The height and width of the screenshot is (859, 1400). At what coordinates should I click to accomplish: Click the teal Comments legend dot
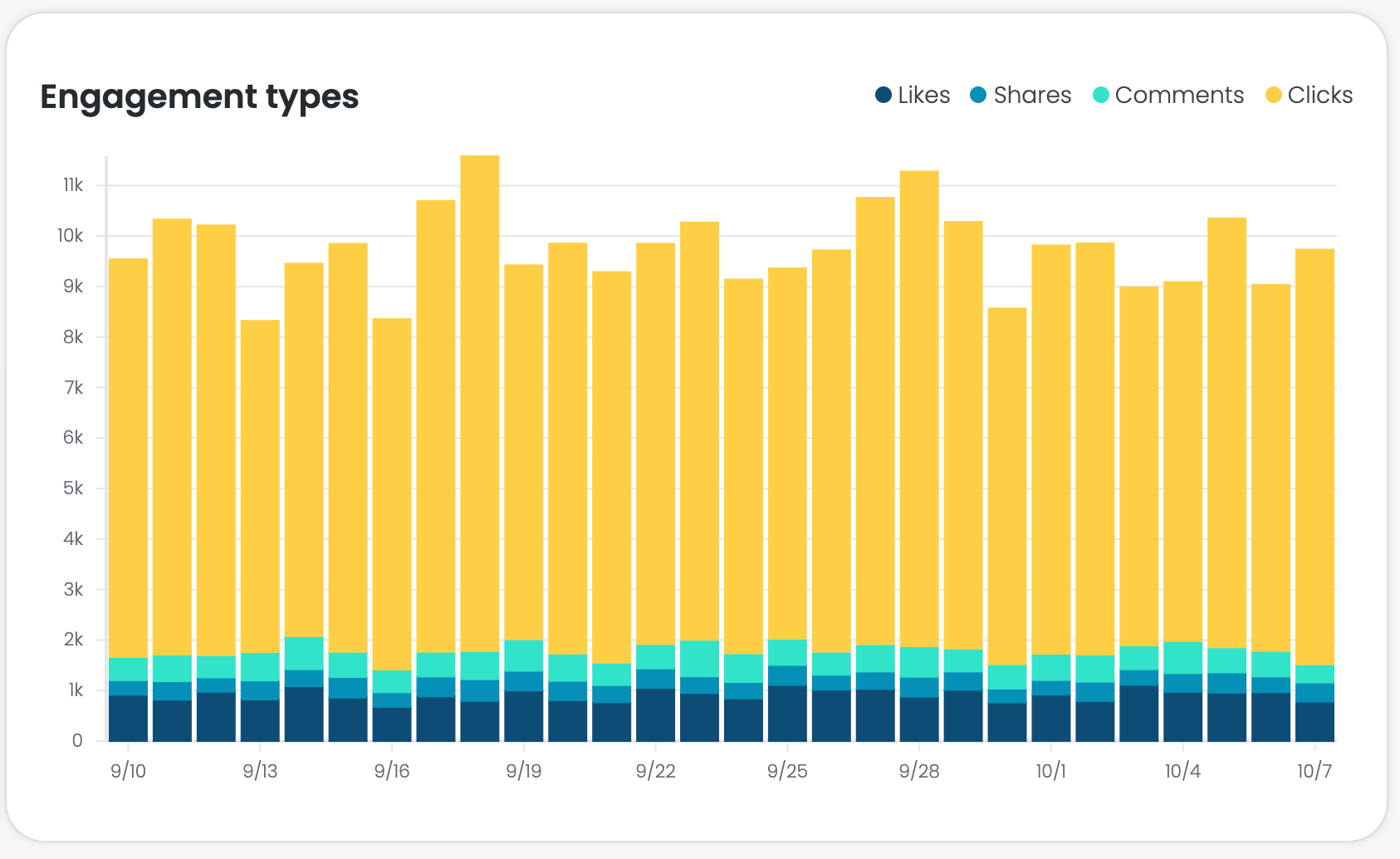1101,96
